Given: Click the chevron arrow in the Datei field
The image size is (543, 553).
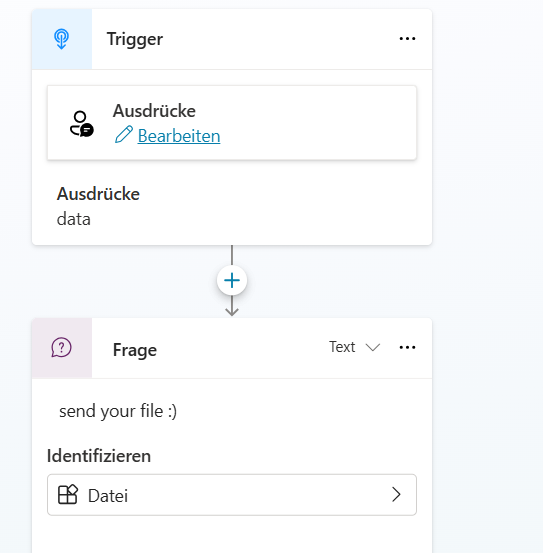Looking at the screenshot, I should (396, 494).
